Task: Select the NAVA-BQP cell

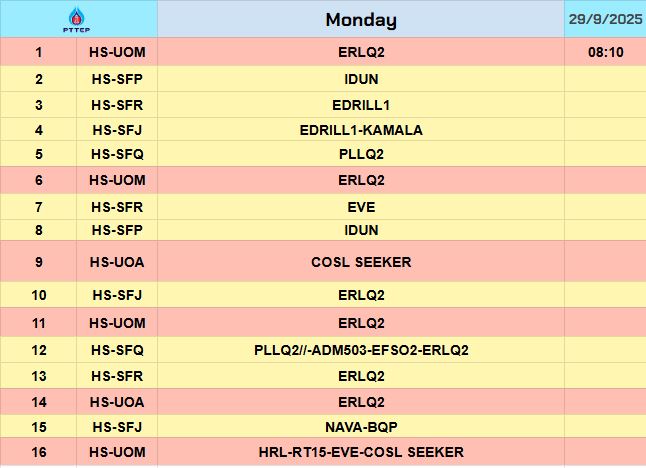Action: (x=361, y=427)
